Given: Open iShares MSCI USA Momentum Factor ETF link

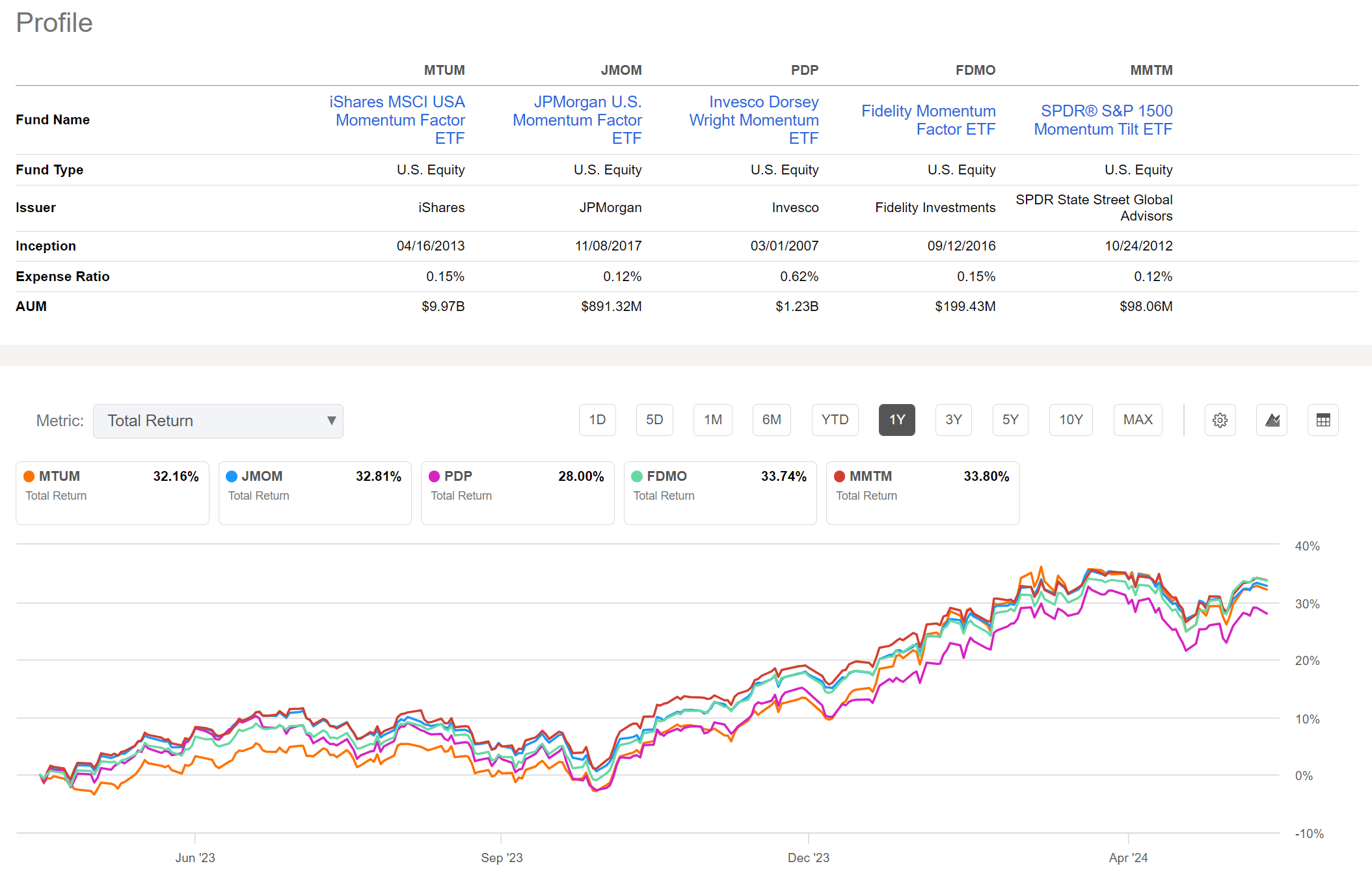Looking at the screenshot, I should pyautogui.click(x=397, y=120).
